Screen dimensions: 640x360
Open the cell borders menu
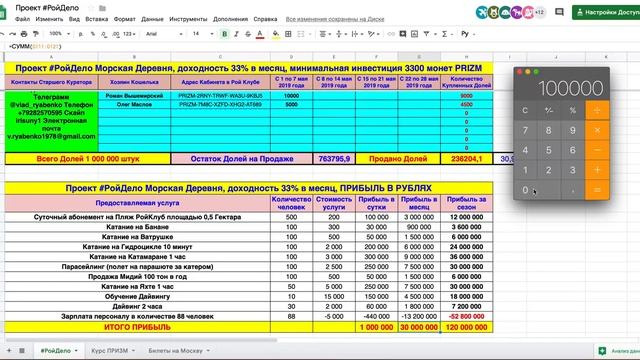(288, 34)
